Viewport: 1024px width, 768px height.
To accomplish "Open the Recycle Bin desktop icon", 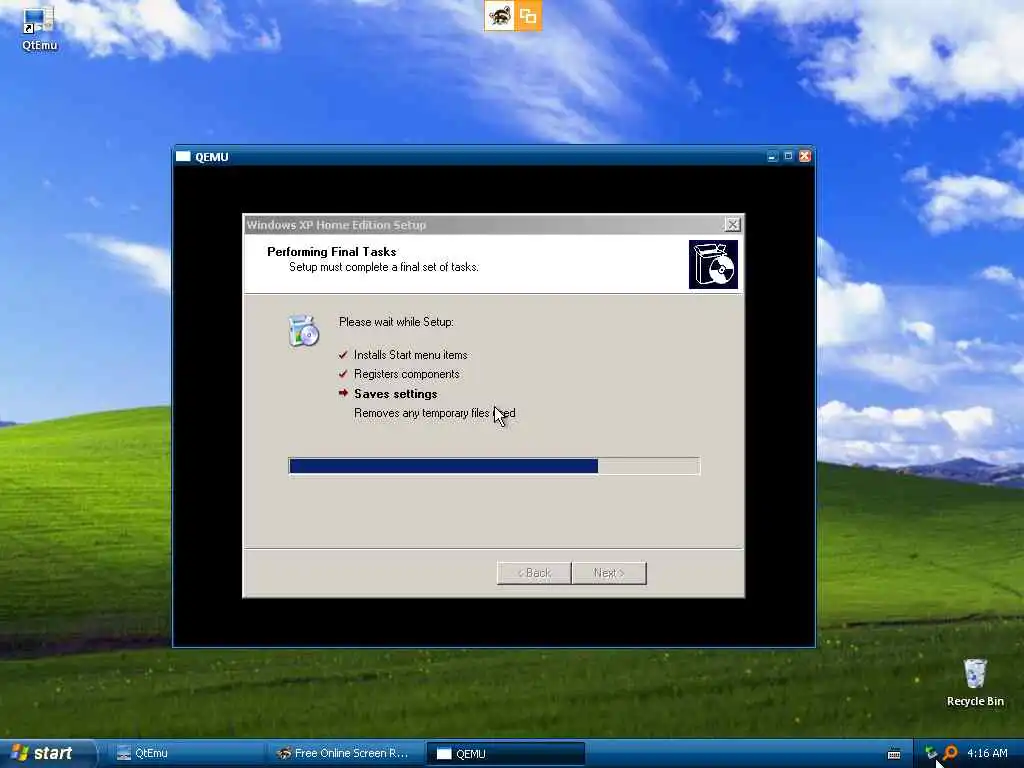I will tap(975, 682).
